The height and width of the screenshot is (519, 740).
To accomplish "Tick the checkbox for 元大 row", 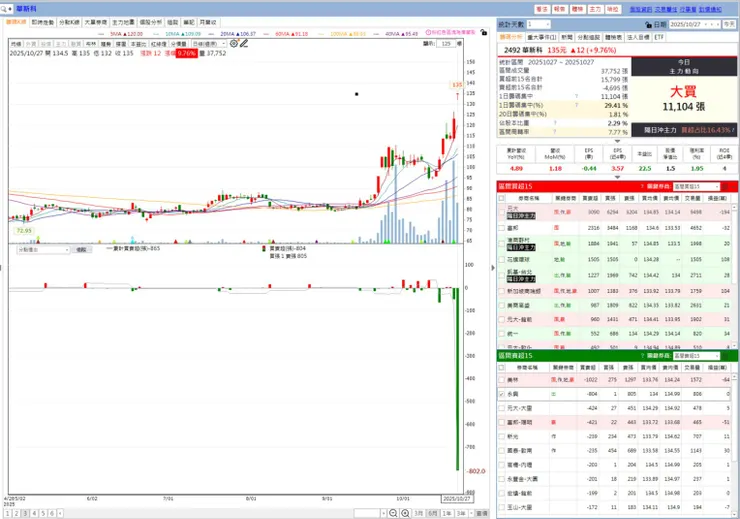I will (x=502, y=212).
